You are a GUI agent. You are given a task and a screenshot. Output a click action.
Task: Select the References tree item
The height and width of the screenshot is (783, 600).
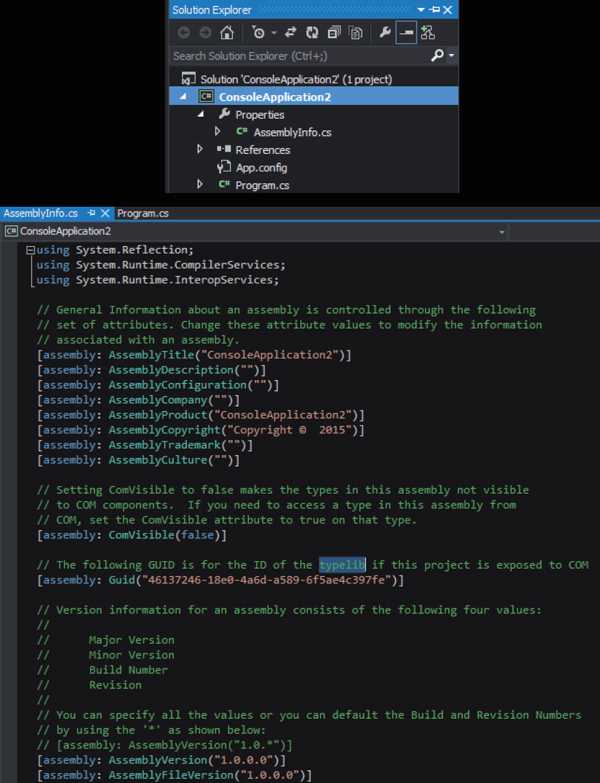click(263, 150)
